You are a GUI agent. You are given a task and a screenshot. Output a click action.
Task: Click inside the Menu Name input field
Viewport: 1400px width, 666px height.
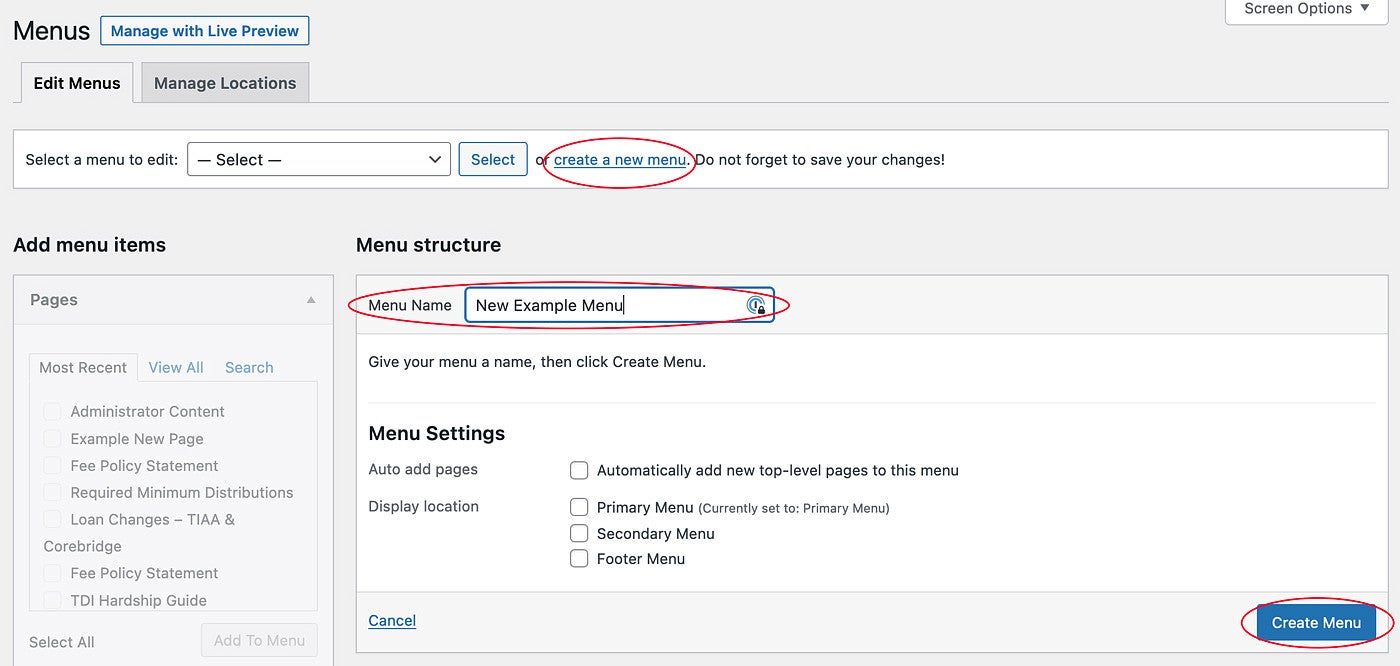tap(600, 305)
